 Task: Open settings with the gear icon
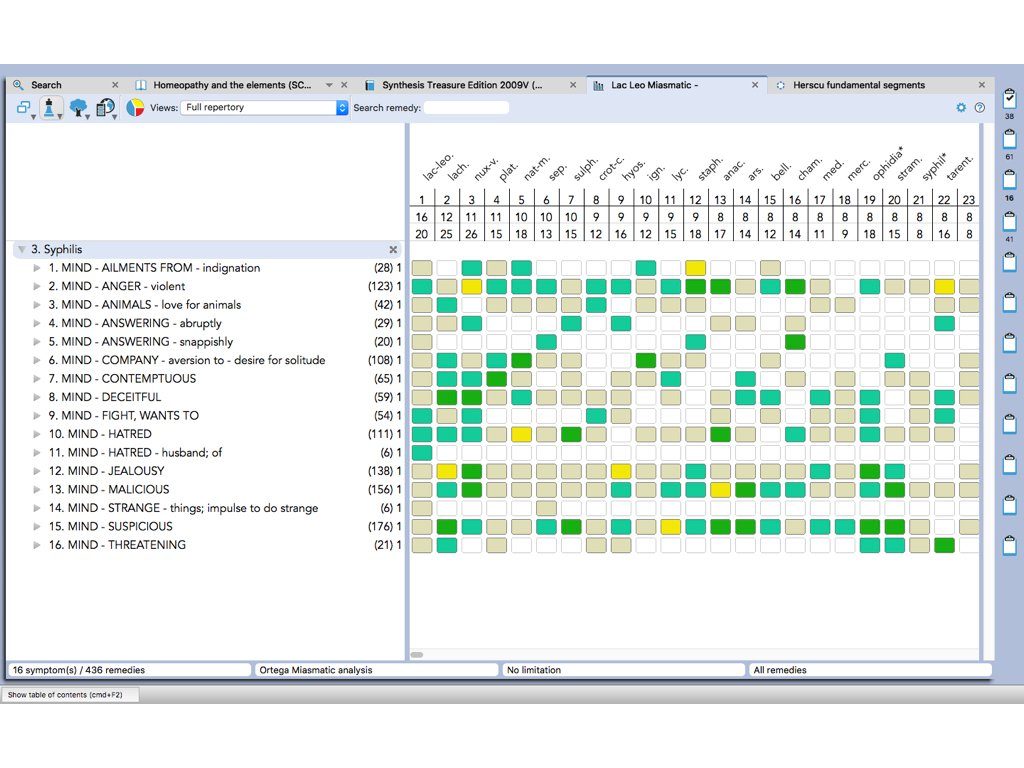(961, 108)
